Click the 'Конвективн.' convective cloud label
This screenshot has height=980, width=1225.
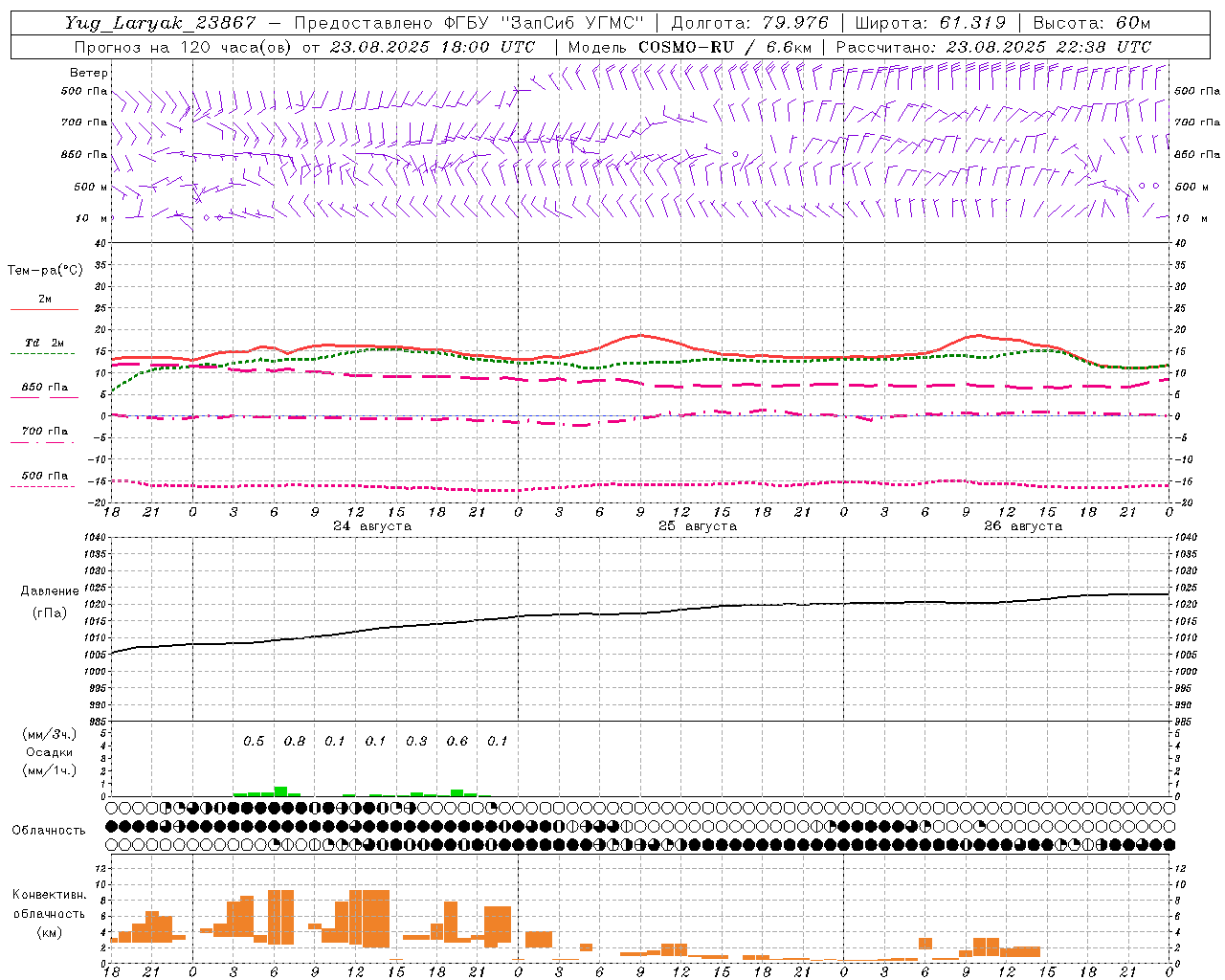pyautogui.click(x=50, y=895)
